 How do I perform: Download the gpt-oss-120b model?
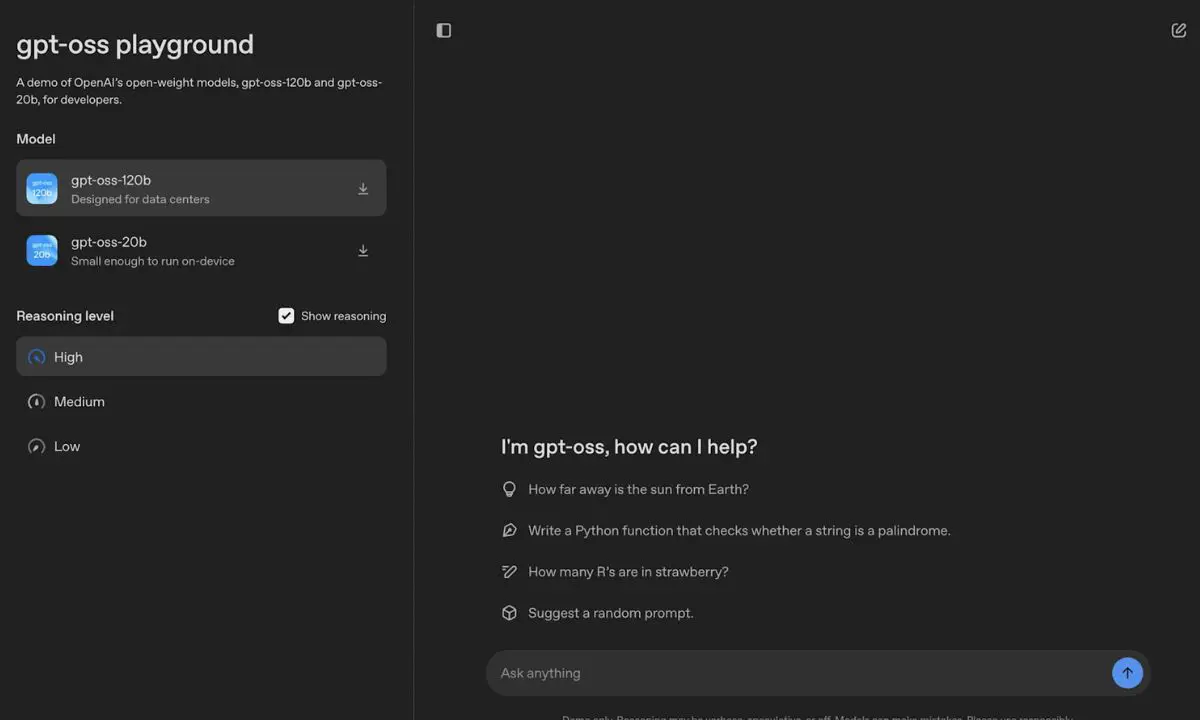tap(363, 189)
